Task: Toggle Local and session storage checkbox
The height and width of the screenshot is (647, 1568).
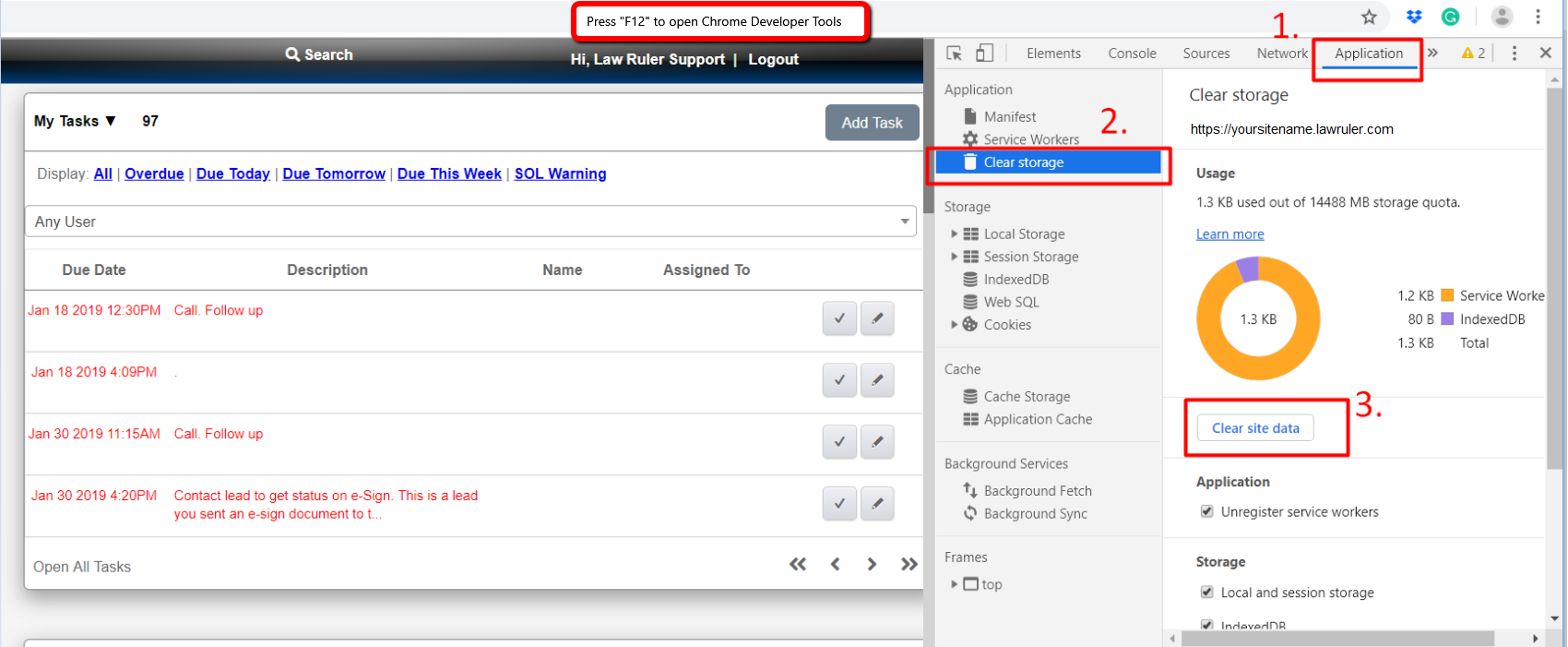Action: pyautogui.click(x=1206, y=592)
